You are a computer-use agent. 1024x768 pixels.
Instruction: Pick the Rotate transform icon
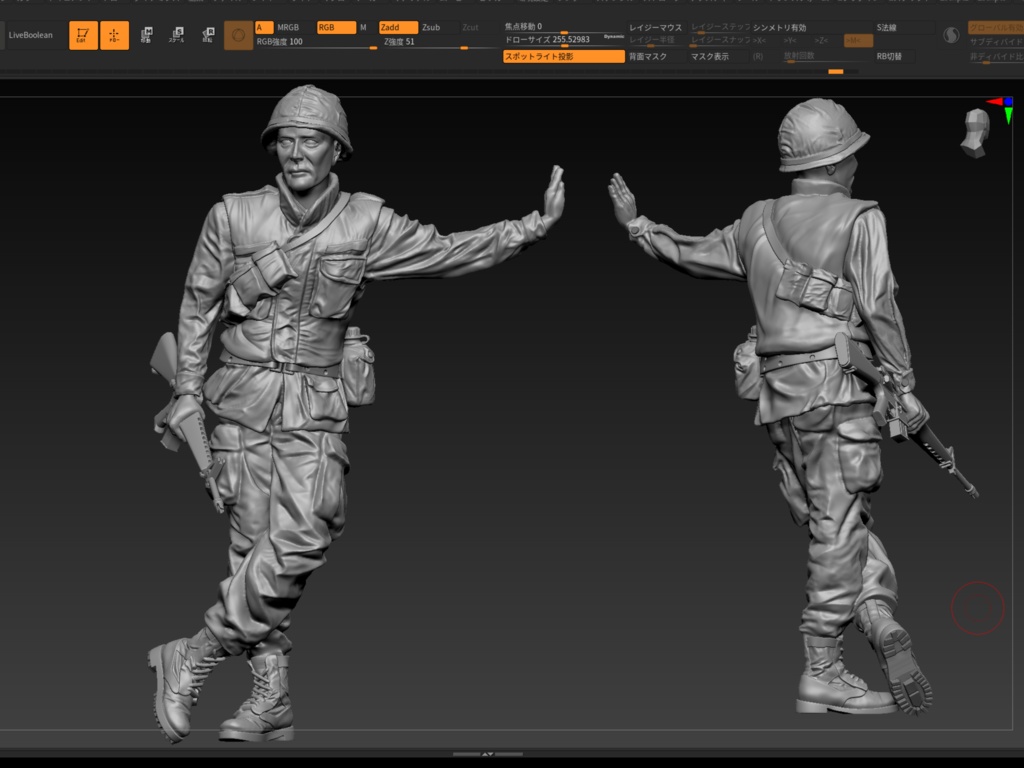tap(208, 36)
